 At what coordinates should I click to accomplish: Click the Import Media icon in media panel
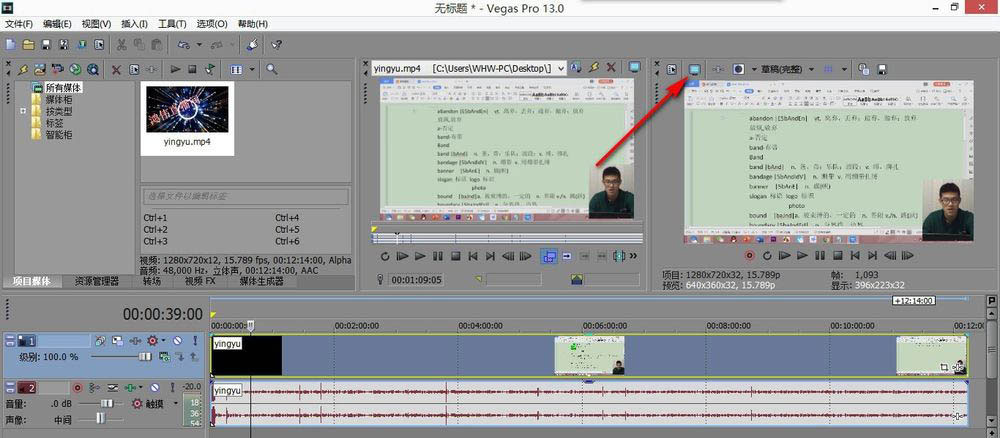(x=41, y=69)
